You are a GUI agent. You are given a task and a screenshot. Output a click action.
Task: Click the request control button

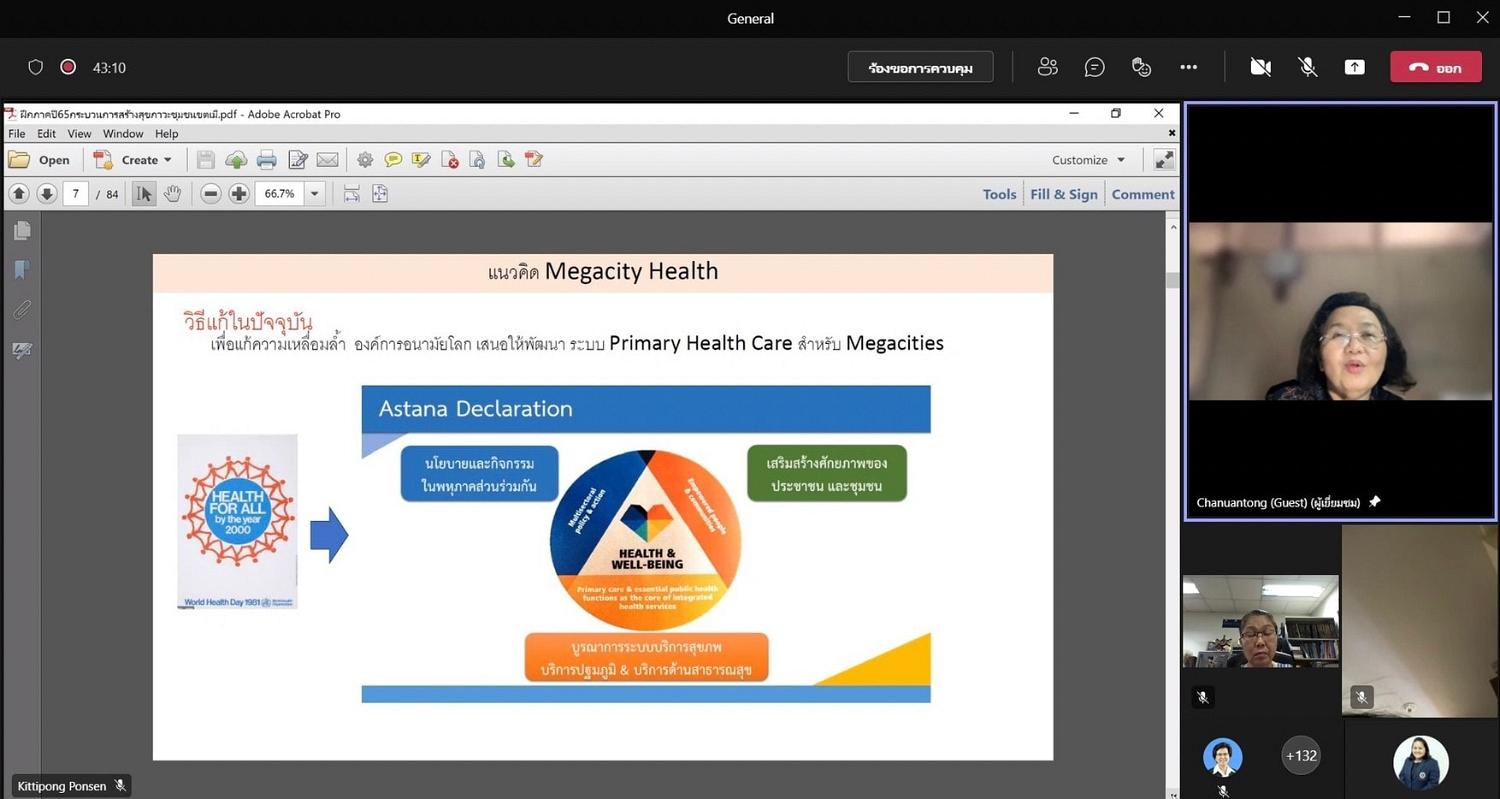click(921, 67)
